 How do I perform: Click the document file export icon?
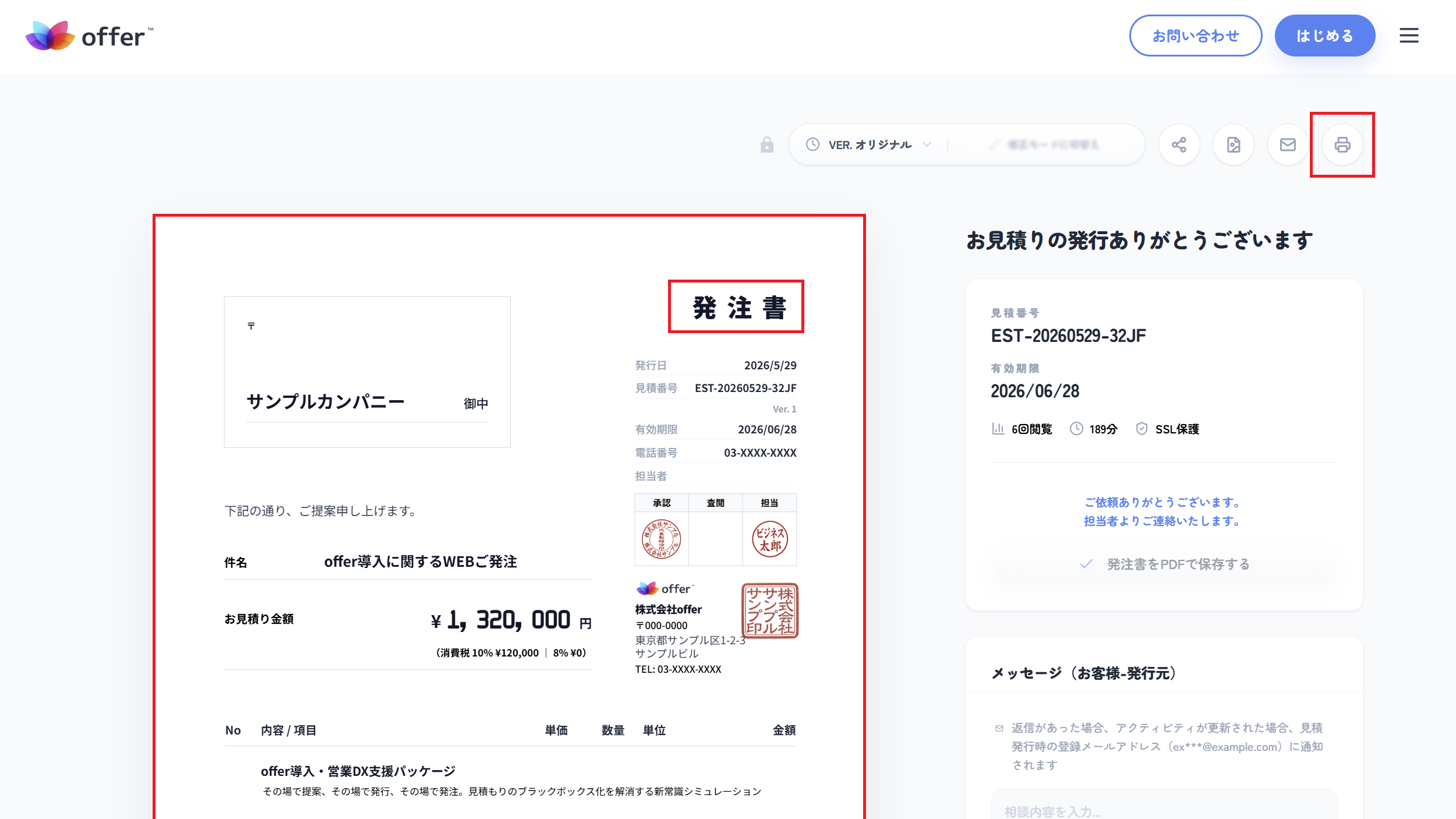click(1234, 144)
